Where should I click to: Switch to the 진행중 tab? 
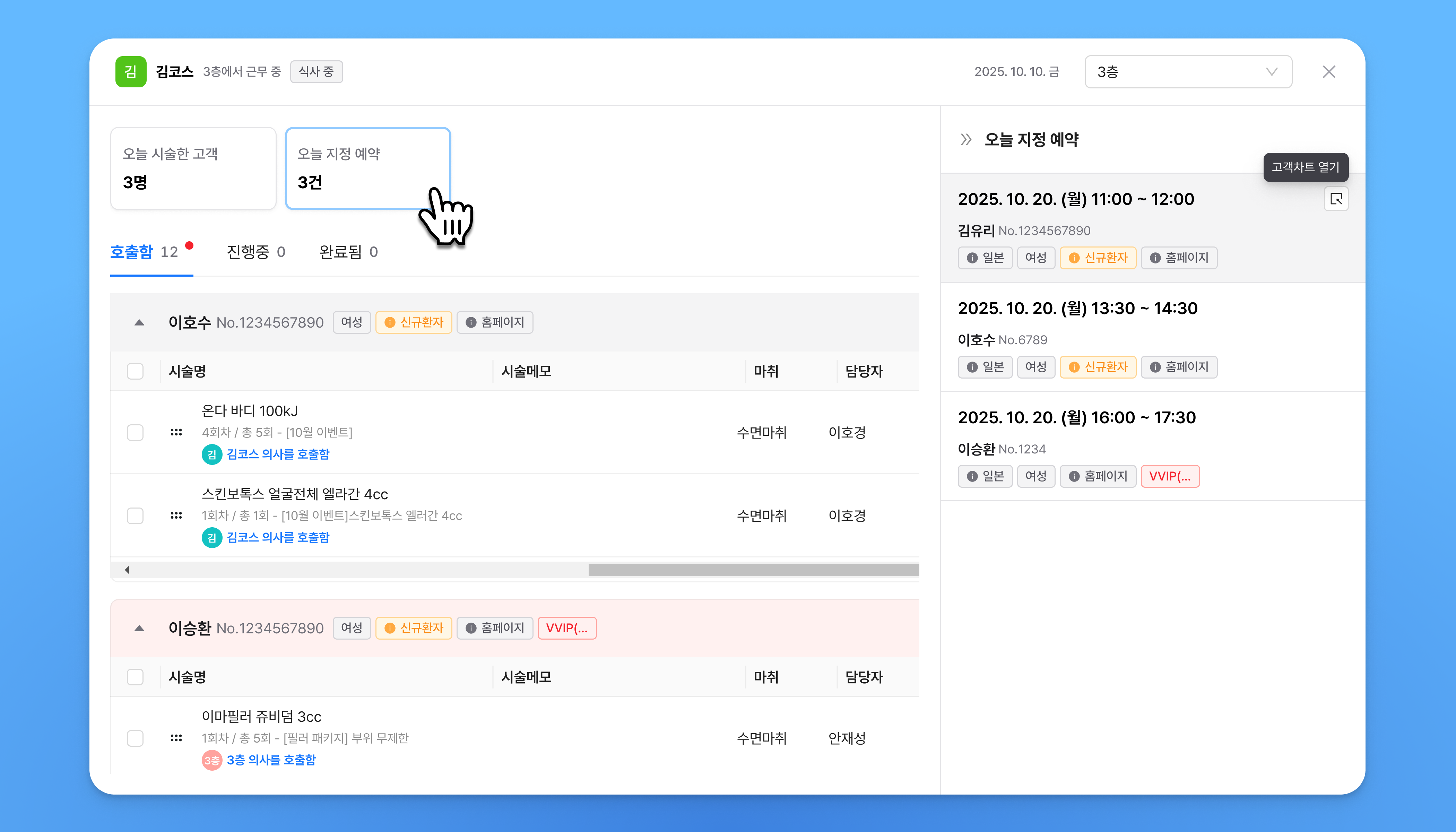[255, 252]
